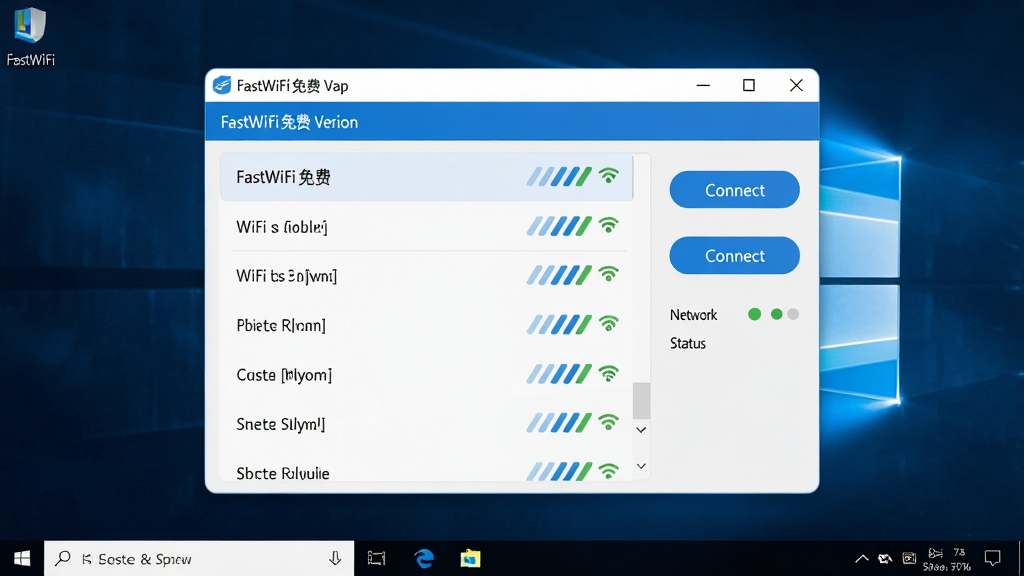Launch Microsoft Edge from taskbar

423,558
